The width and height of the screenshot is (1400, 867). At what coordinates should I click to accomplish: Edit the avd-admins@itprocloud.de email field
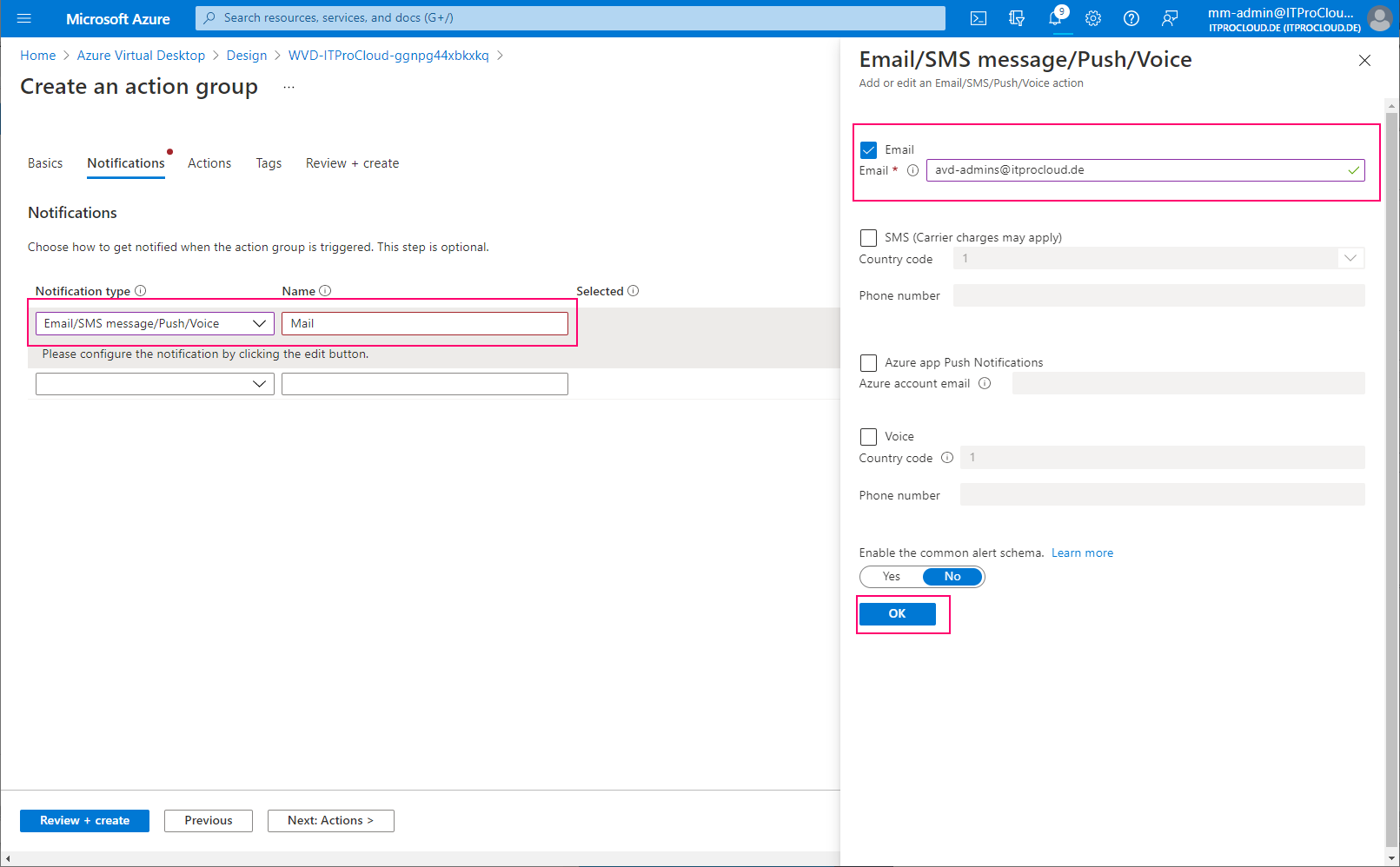click(1145, 170)
